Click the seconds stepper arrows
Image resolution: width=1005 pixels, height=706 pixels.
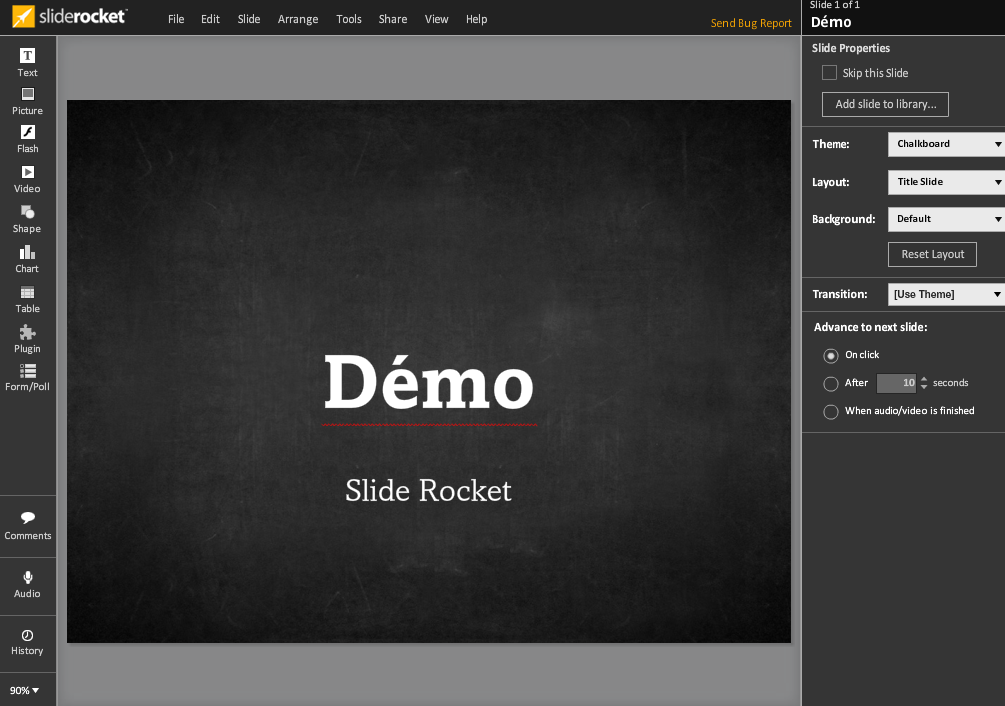coord(924,383)
